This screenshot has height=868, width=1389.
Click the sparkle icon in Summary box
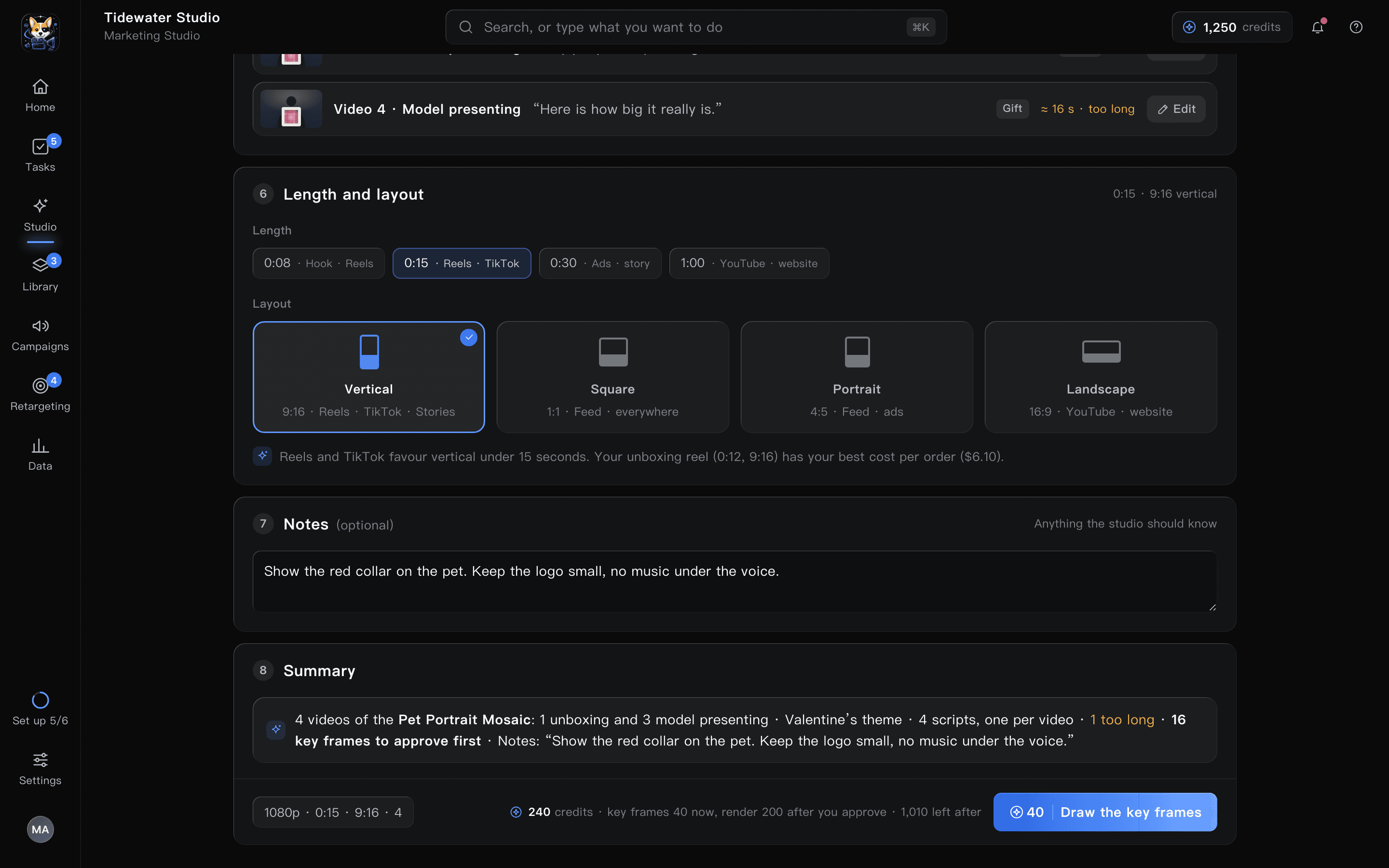tap(276, 730)
